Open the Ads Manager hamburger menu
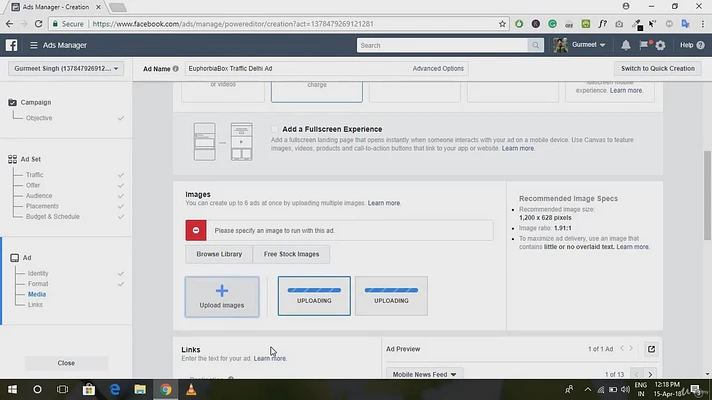712x400 pixels. pyautogui.click(x=34, y=45)
